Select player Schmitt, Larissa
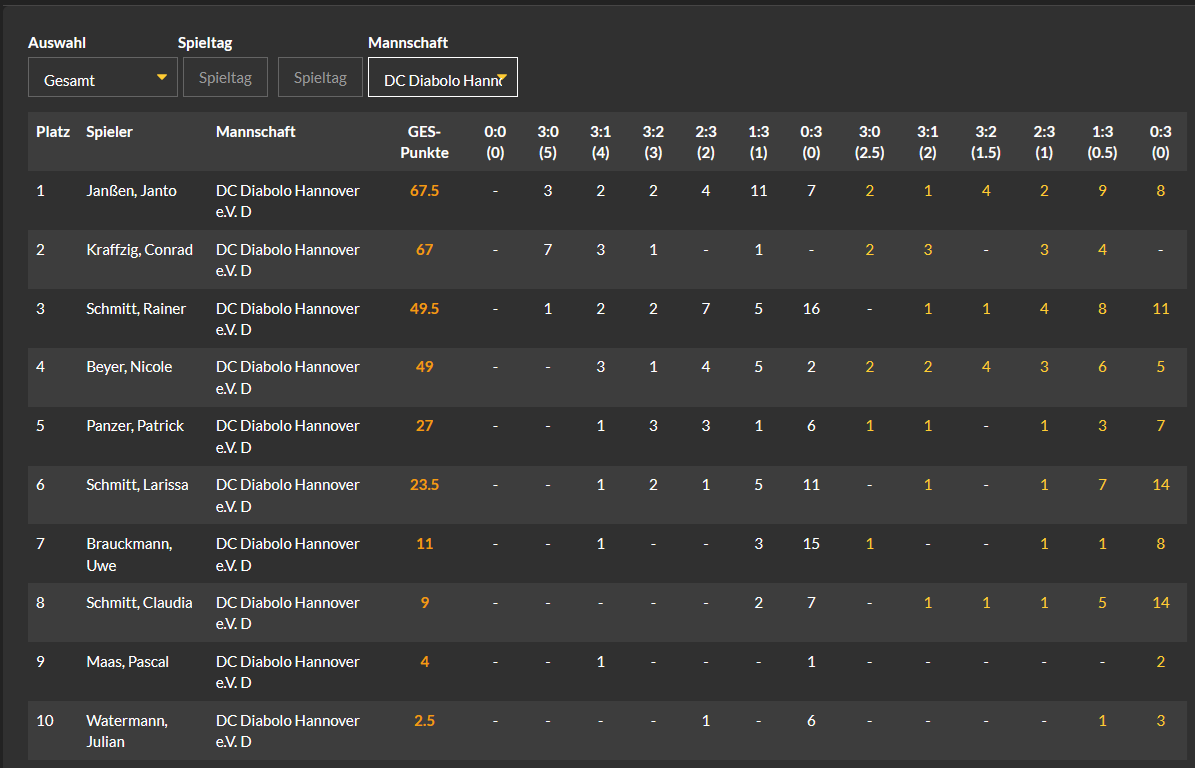The image size is (1195, 768). pos(137,485)
